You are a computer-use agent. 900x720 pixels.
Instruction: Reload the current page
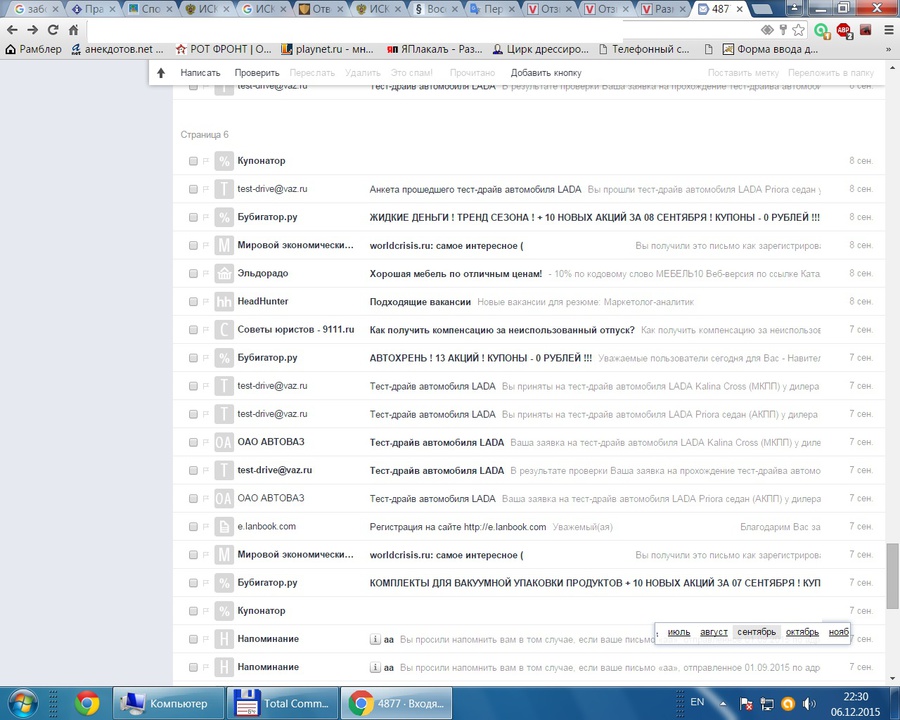pyautogui.click(x=53, y=30)
